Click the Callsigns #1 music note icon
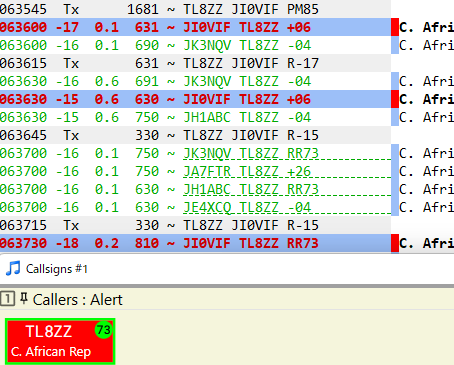The height and width of the screenshot is (365, 454). 13,268
